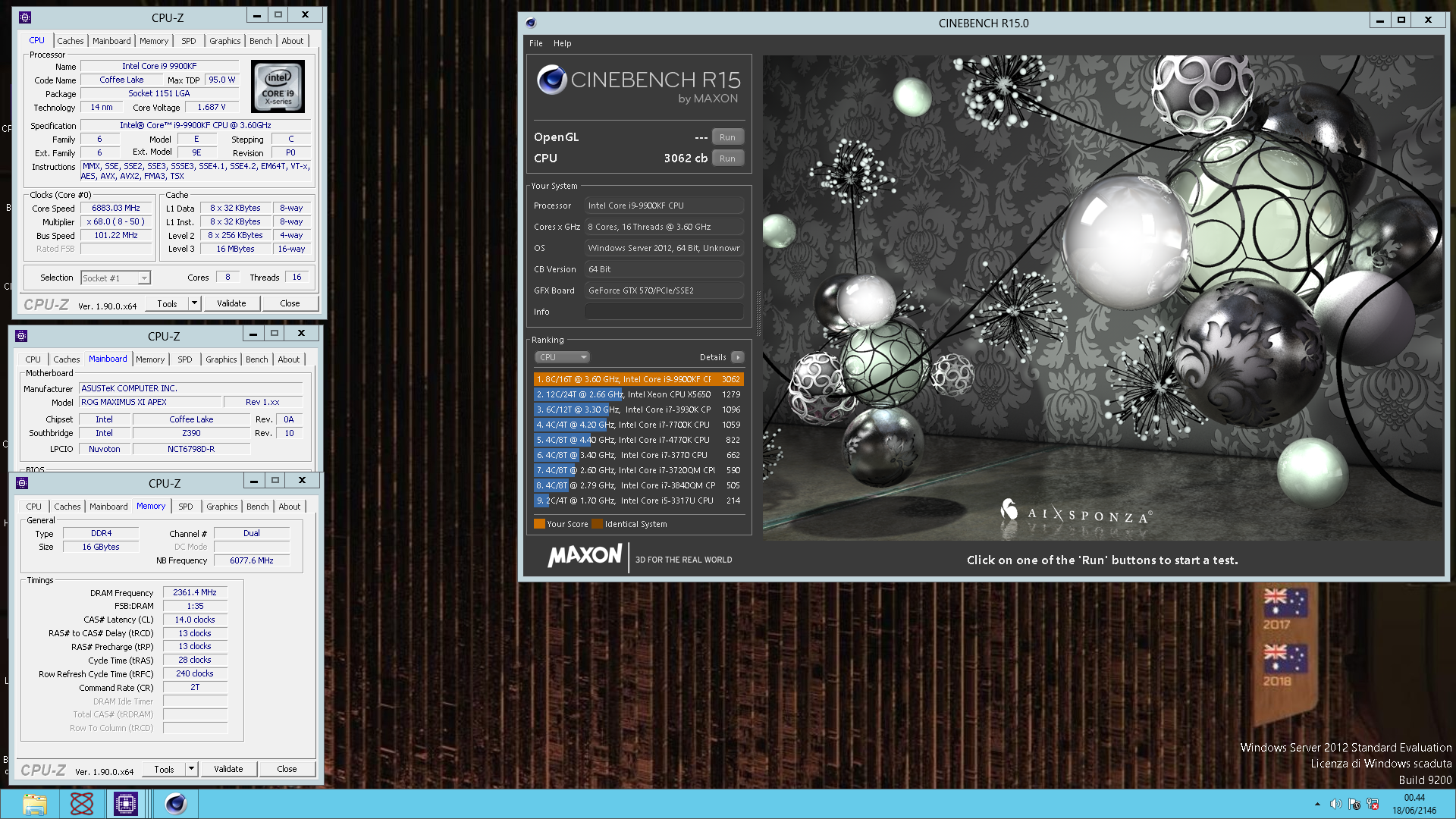This screenshot has height=819, width=1456.
Task: Open File Explorer from the taskbar
Action: click(x=34, y=804)
